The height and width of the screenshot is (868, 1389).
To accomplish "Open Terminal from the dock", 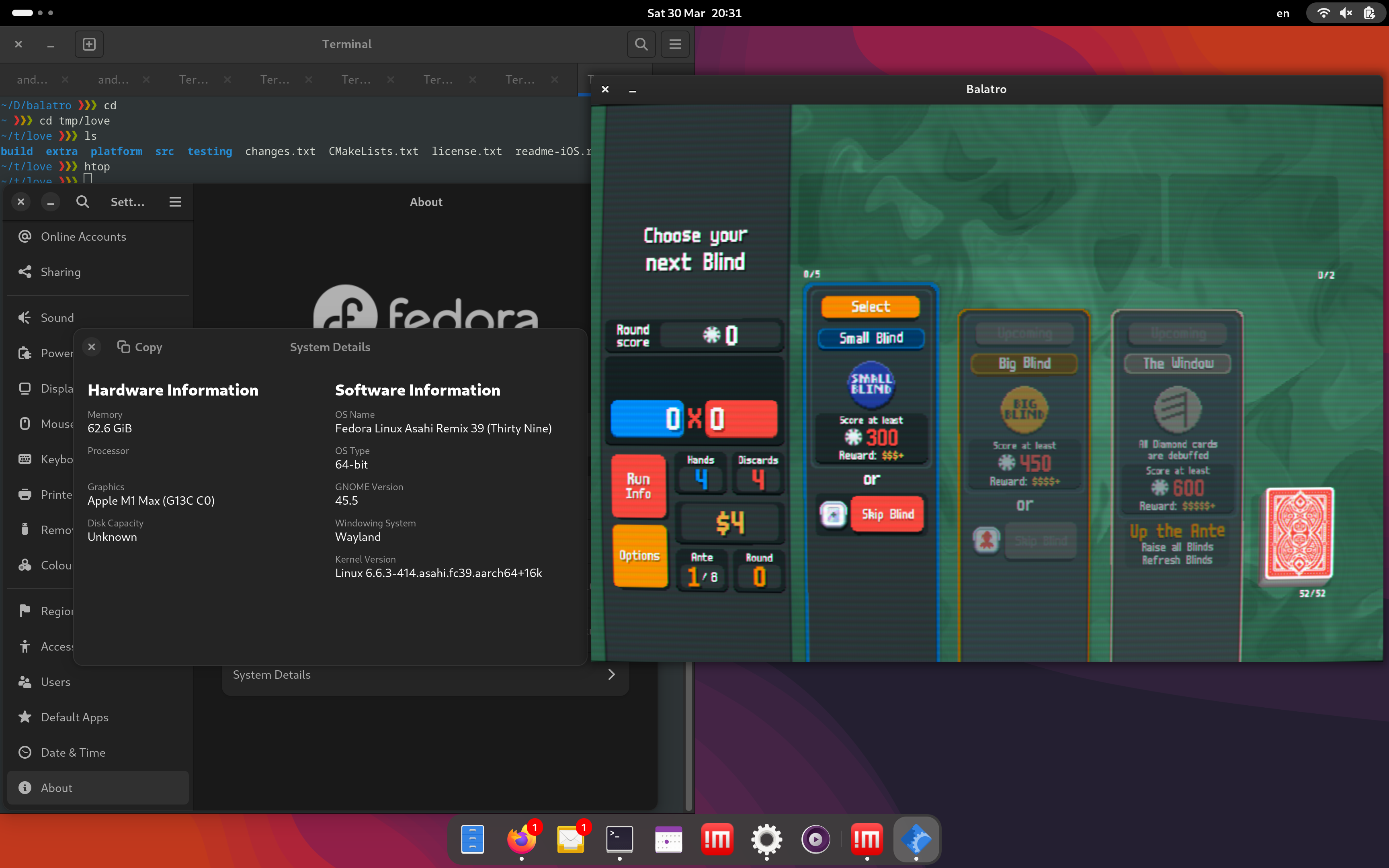I will tap(620, 840).
